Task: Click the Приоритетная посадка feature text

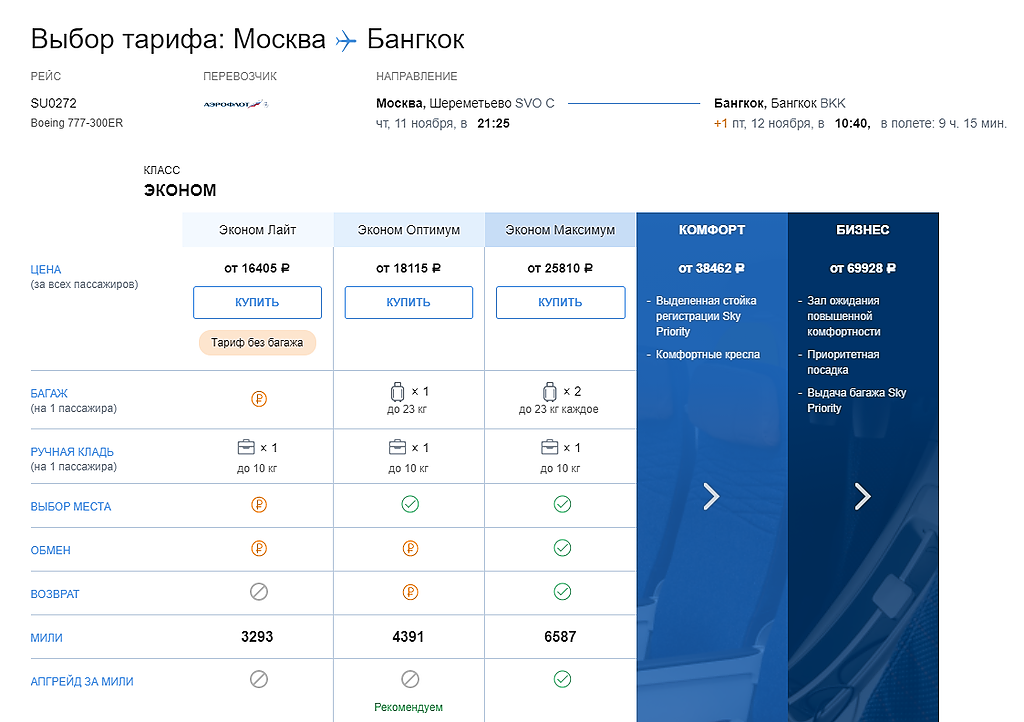Action: pyautogui.click(x=843, y=362)
